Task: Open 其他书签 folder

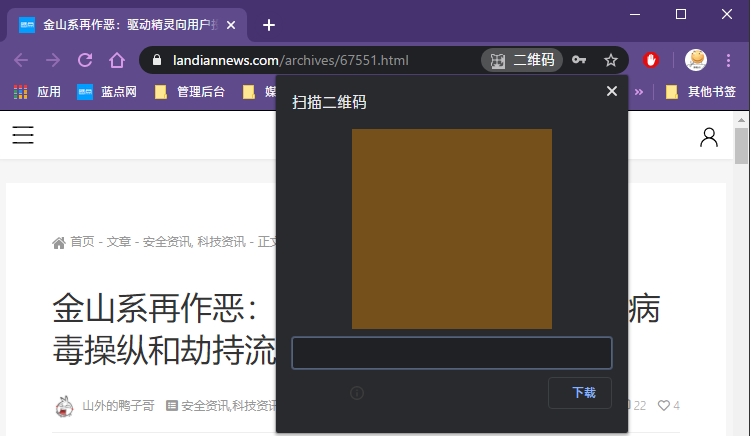Action: pos(701,92)
